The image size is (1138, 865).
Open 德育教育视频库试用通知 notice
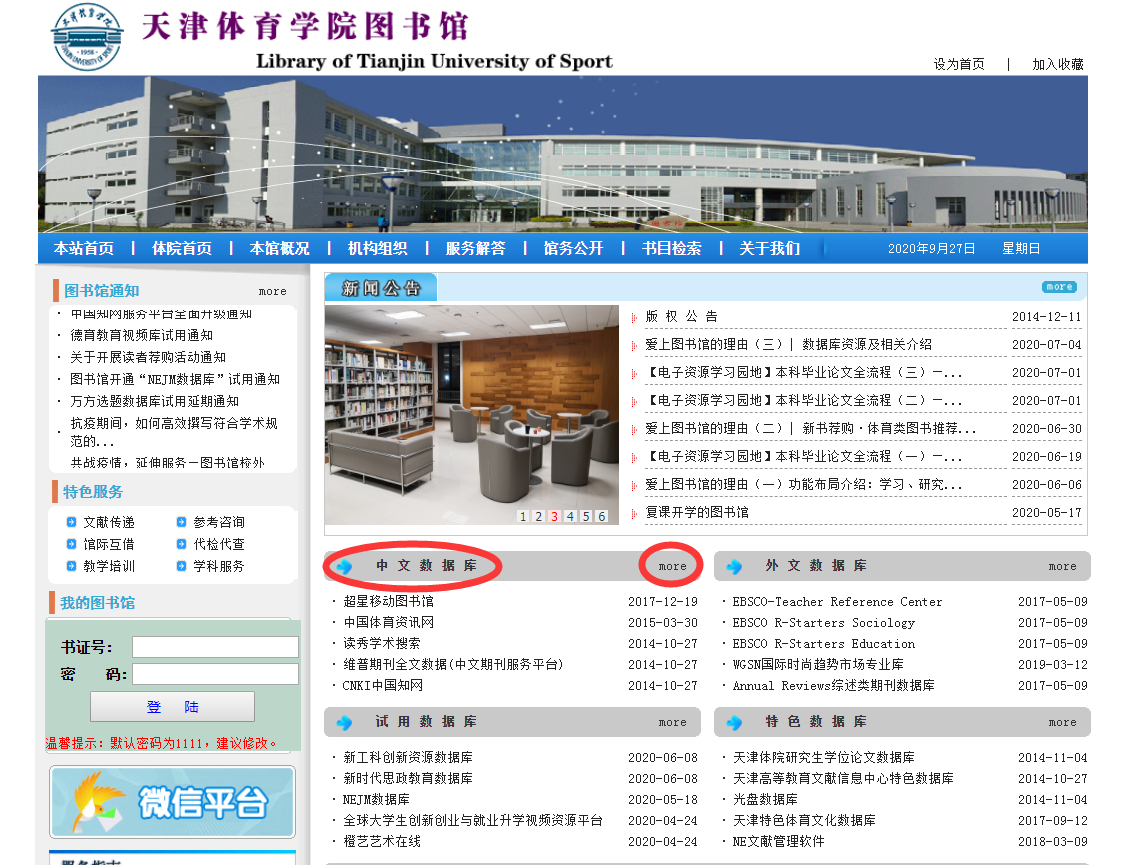pos(142,335)
